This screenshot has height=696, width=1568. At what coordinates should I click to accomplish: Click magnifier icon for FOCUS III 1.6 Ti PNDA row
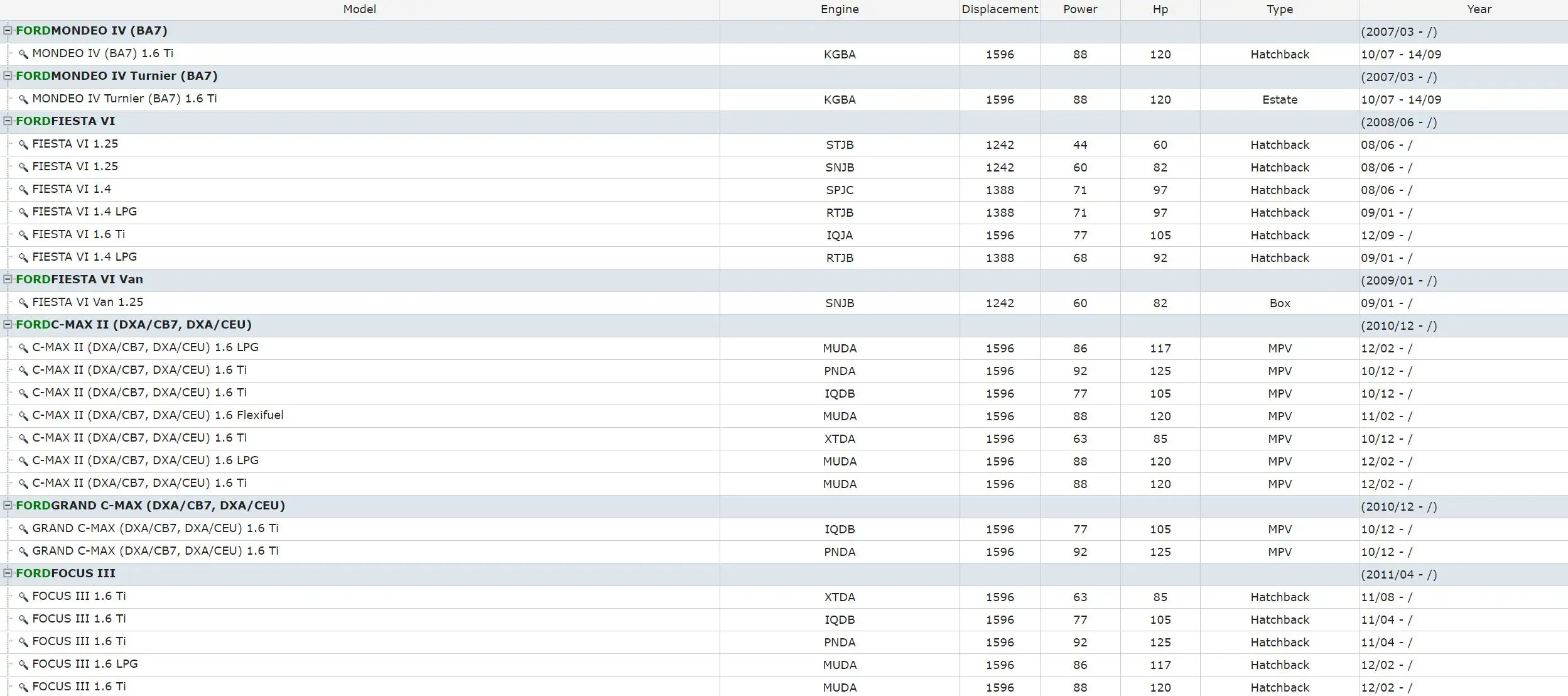tap(23, 642)
